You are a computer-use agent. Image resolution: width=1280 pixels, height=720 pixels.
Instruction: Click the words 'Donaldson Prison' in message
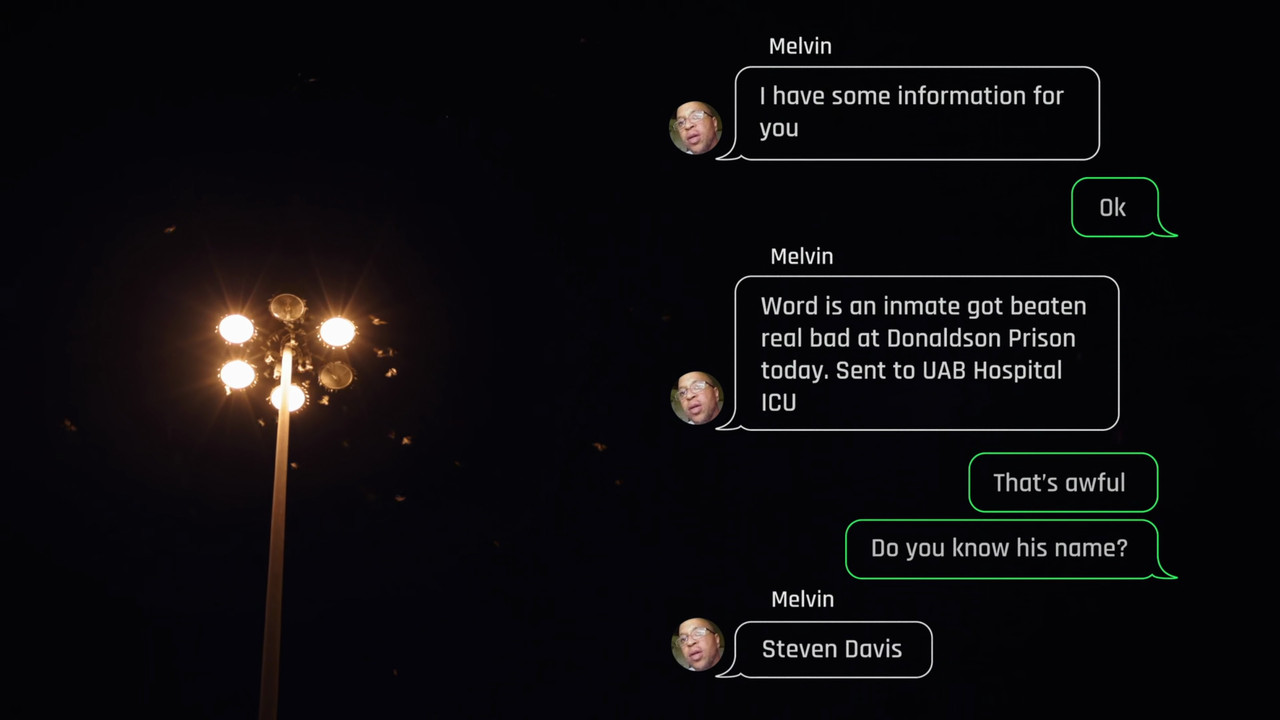tap(981, 338)
